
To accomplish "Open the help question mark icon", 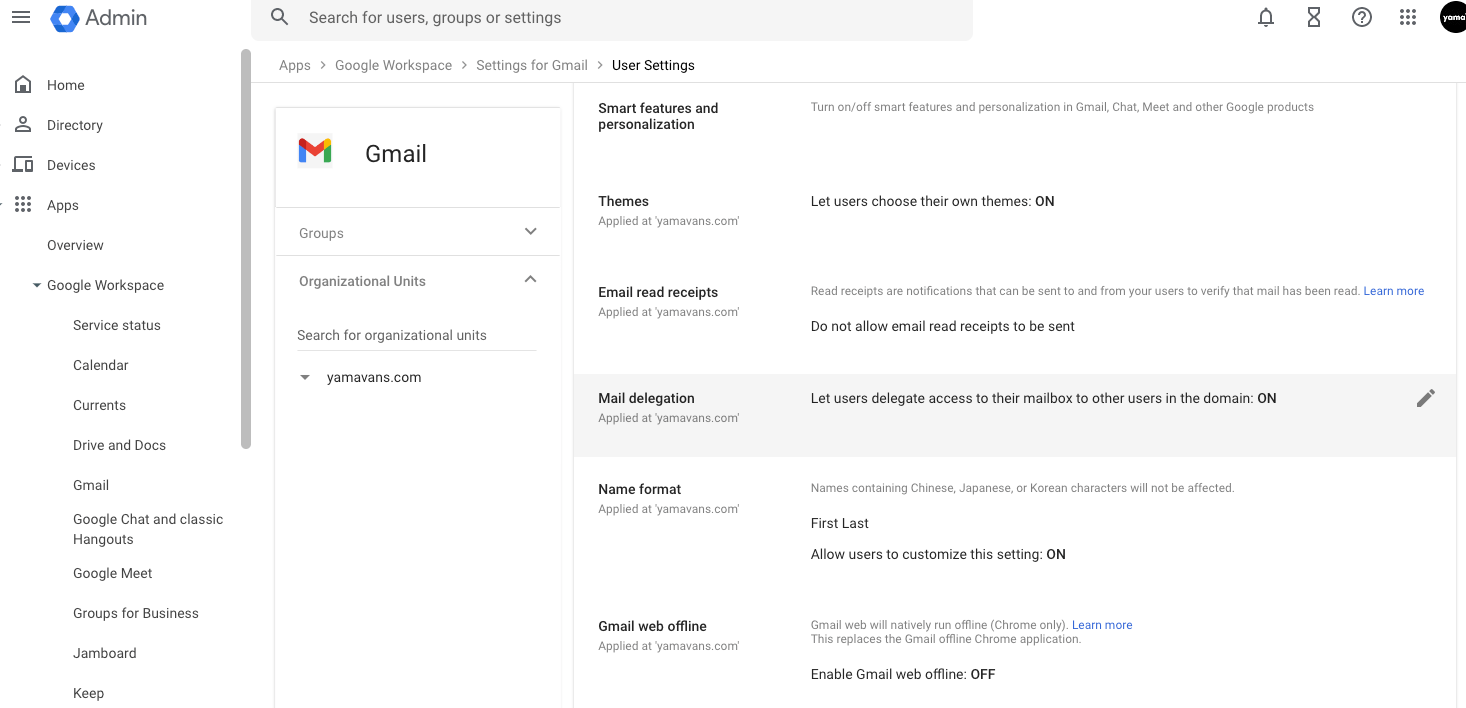I will coord(1361,17).
